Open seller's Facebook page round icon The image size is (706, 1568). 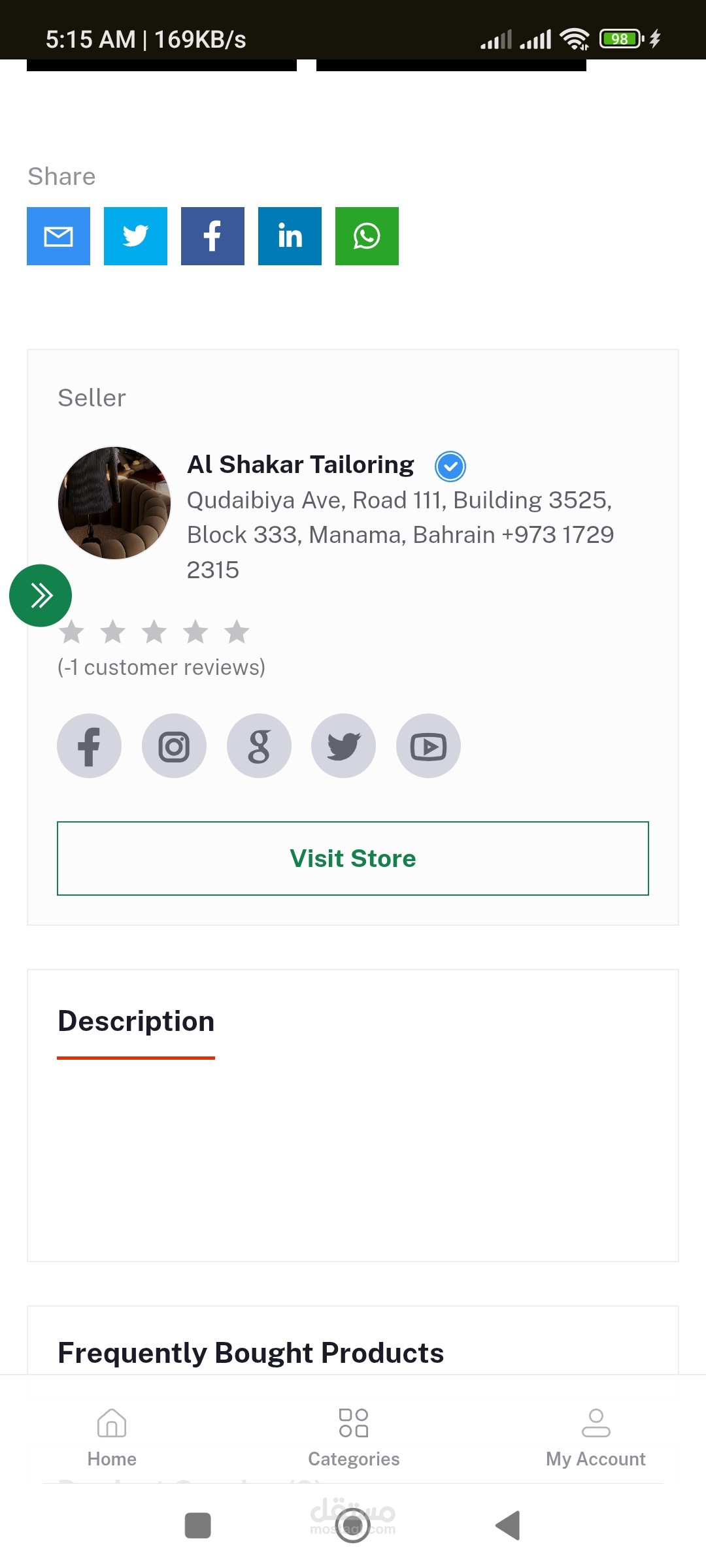[x=89, y=745]
